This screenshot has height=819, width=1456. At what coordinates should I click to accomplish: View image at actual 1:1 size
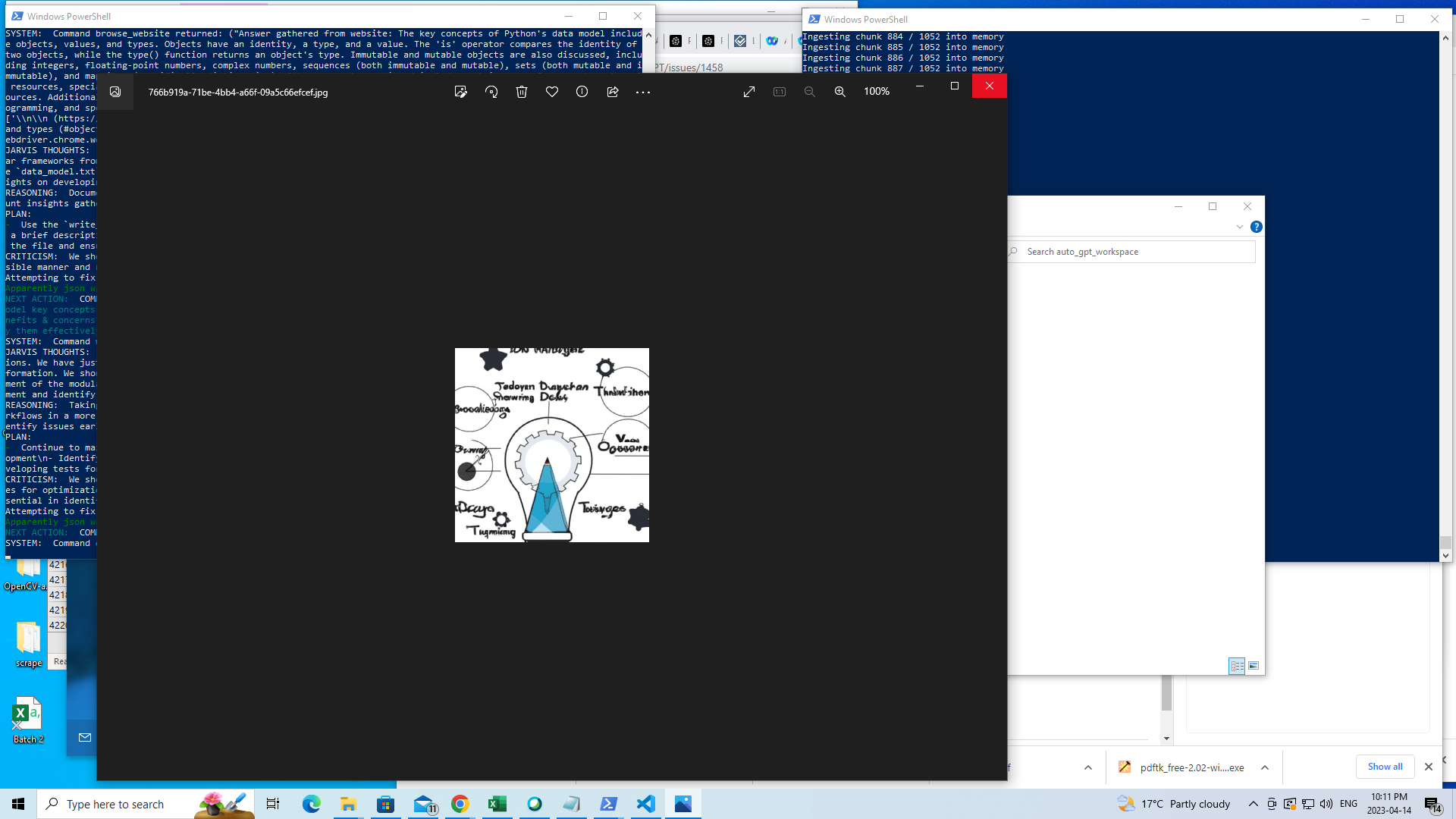coord(780,91)
